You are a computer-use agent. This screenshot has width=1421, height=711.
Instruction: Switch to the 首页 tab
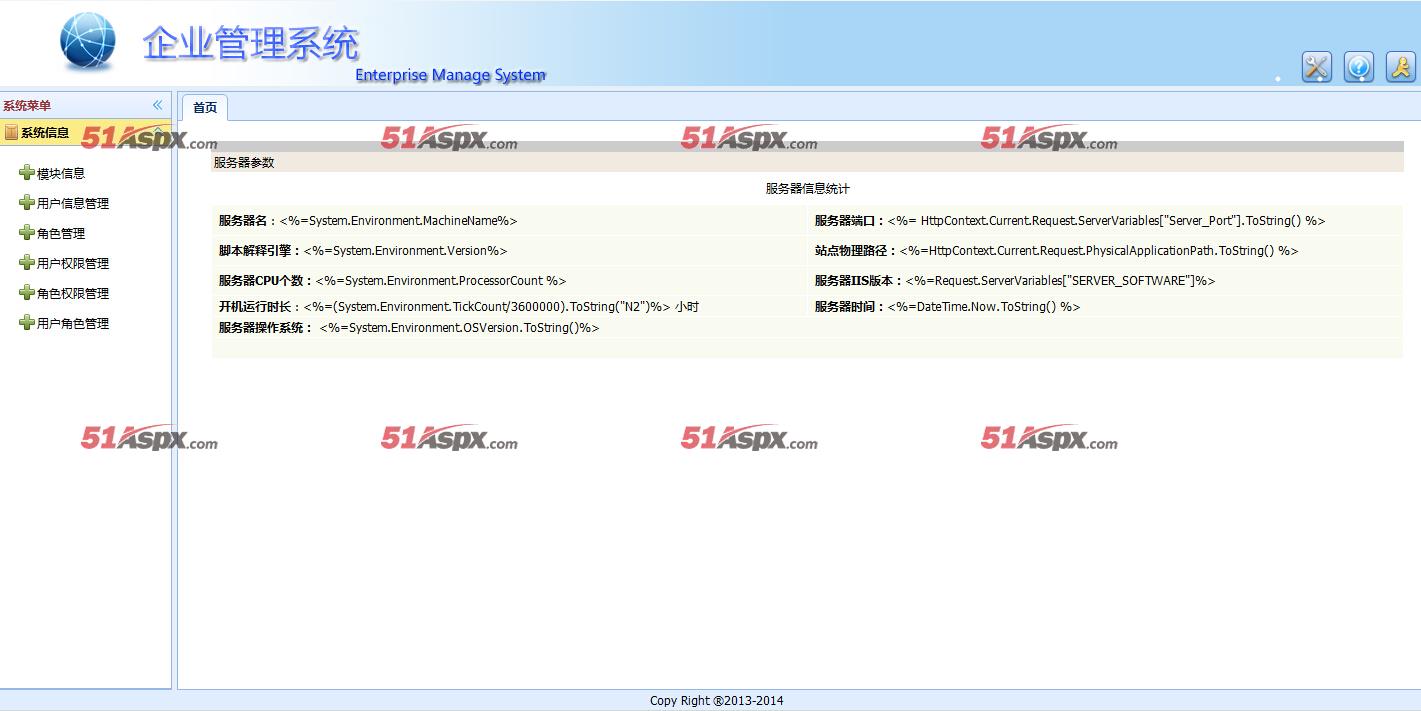(205, 107)
